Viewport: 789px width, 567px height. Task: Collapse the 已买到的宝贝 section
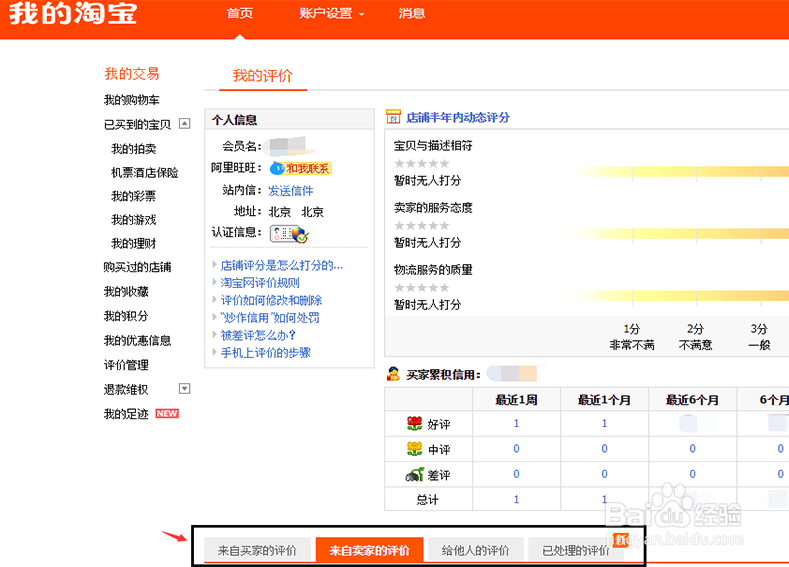pyautogui.click(x=185, y=123)
